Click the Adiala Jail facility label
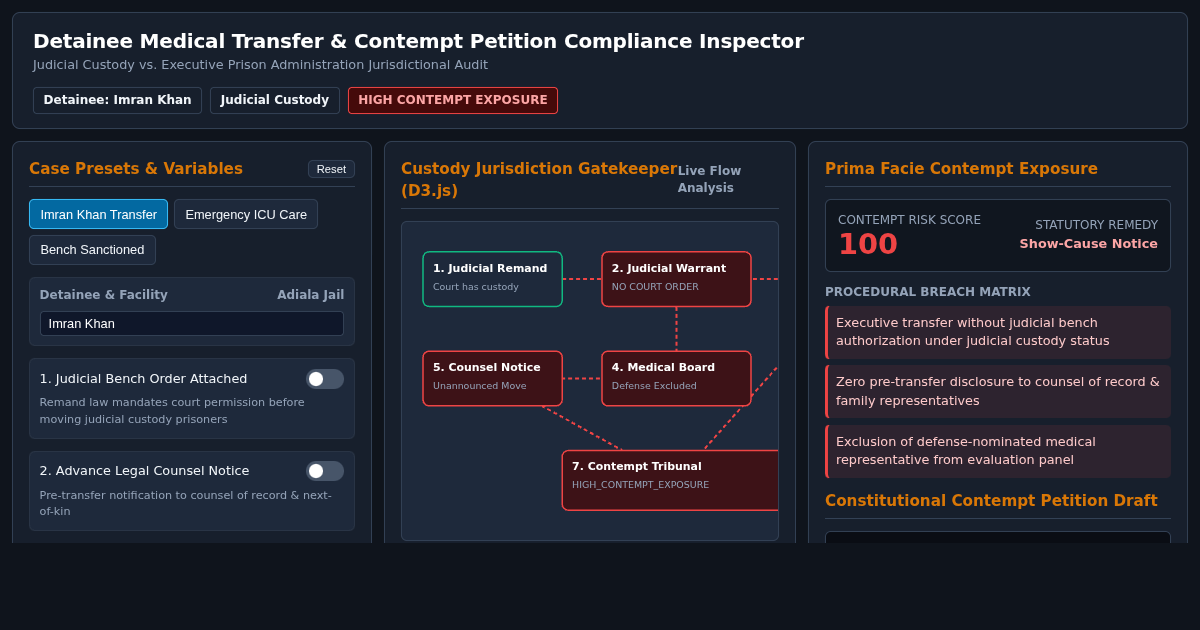1200x630 pixels. 310,295
